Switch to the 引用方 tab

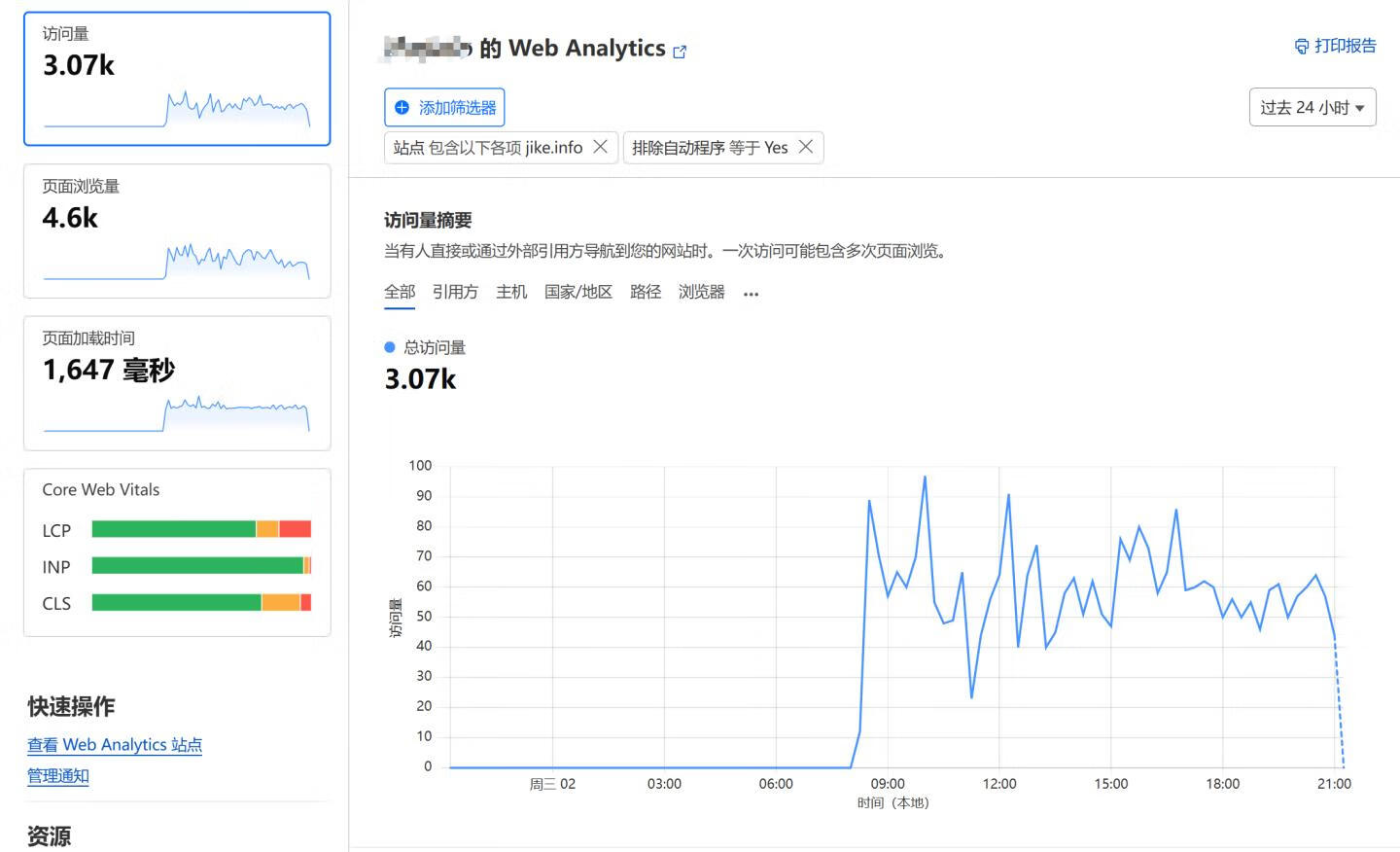(x=455, y=292)
